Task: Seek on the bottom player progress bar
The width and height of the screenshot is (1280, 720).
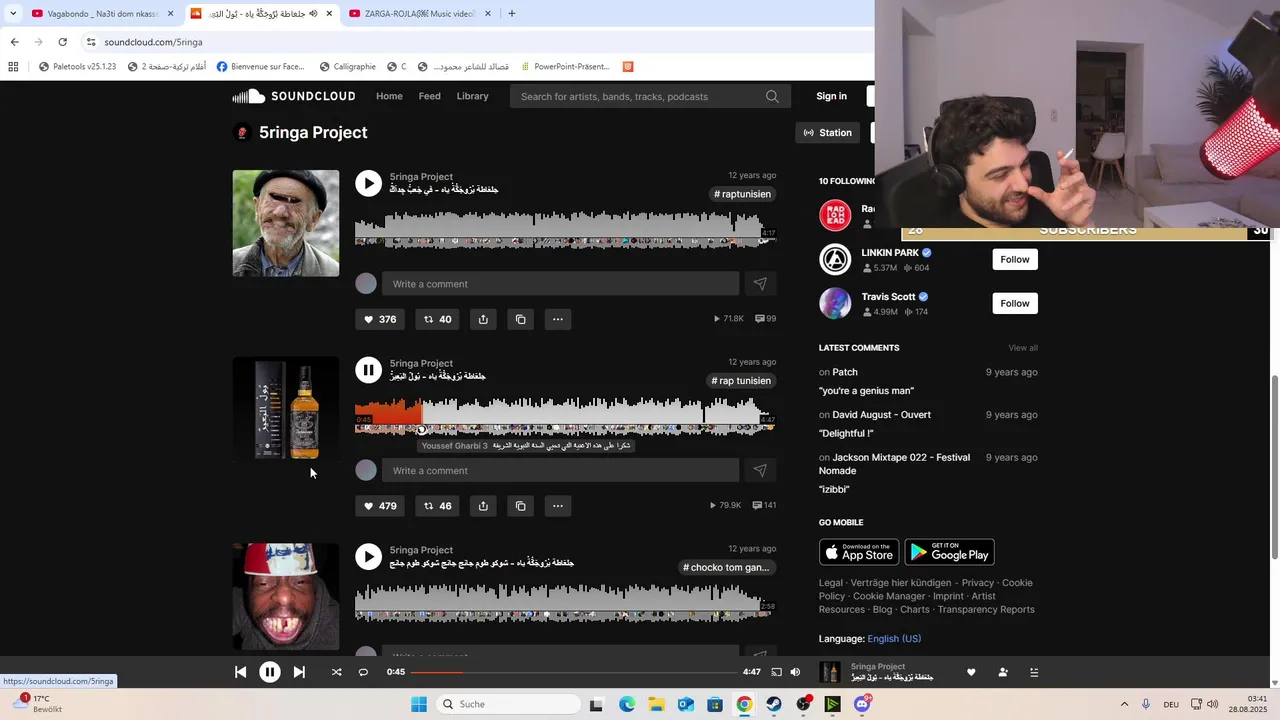Action: tap(573, 672)
